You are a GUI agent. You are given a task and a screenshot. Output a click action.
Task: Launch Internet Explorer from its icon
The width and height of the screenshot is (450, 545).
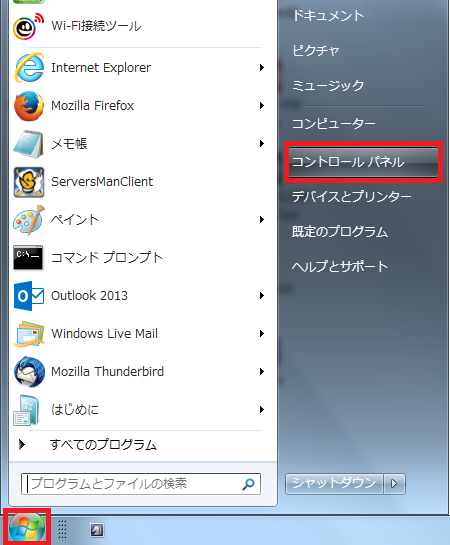[29, 67]
